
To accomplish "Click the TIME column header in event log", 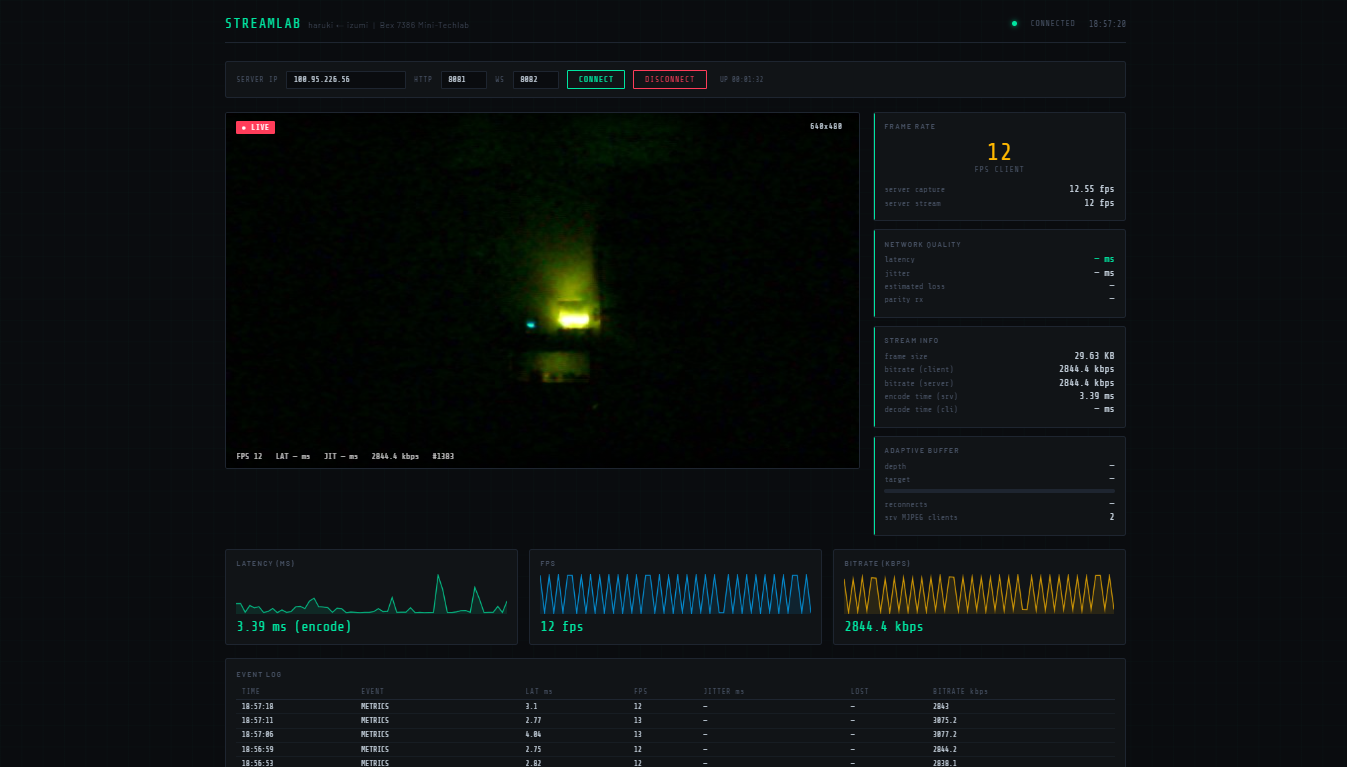I will coord(251,692).
